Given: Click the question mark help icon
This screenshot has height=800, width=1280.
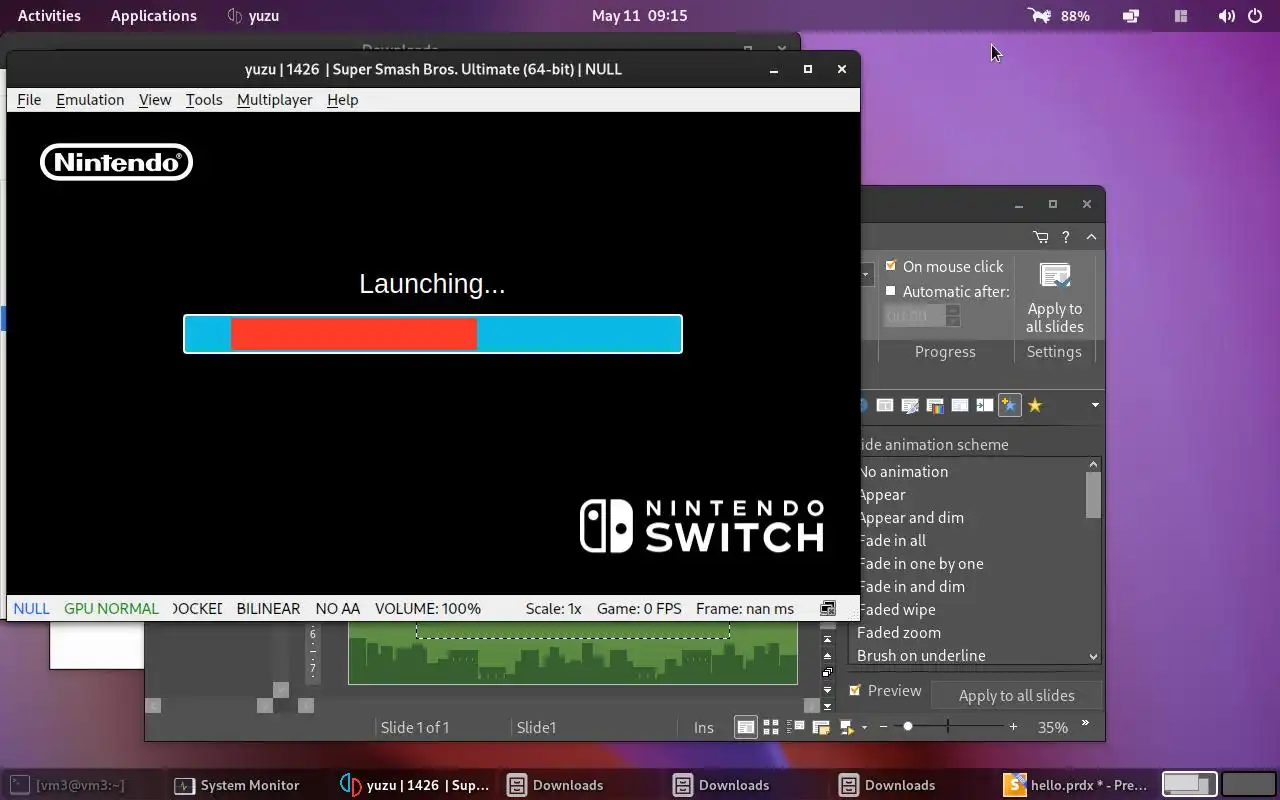Looking at the screenshot, I should pyautogui.click(x=1066, y=237).
